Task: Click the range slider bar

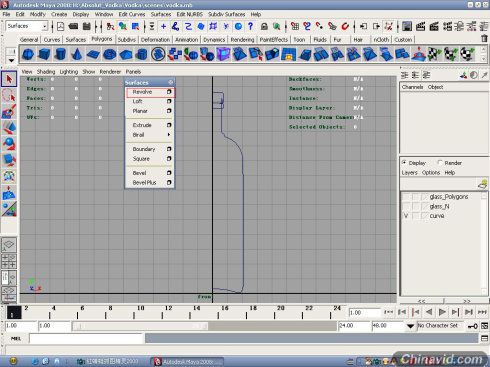Action: pos(140,326)
